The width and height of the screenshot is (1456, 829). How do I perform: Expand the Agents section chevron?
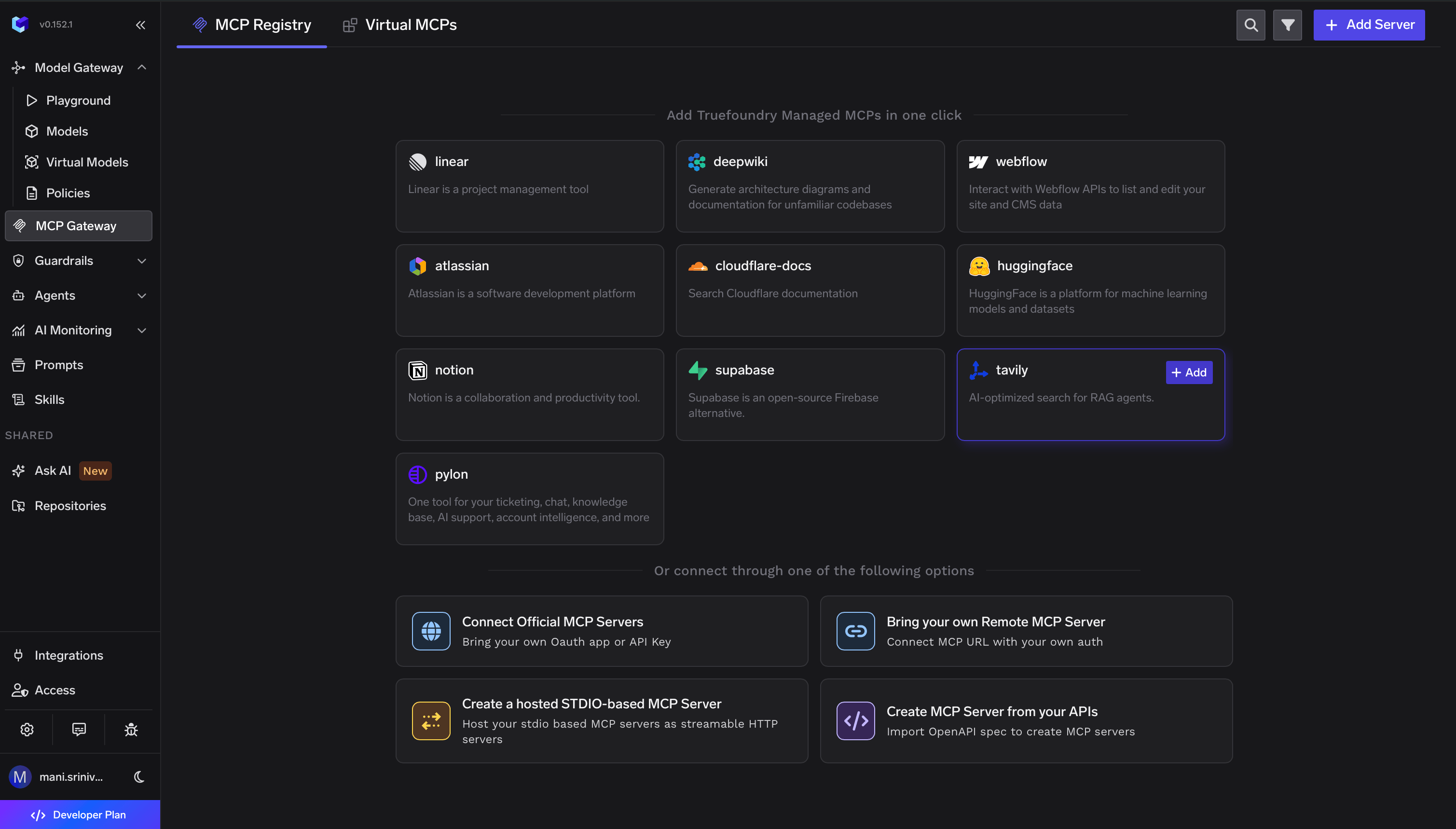point(142,295)
